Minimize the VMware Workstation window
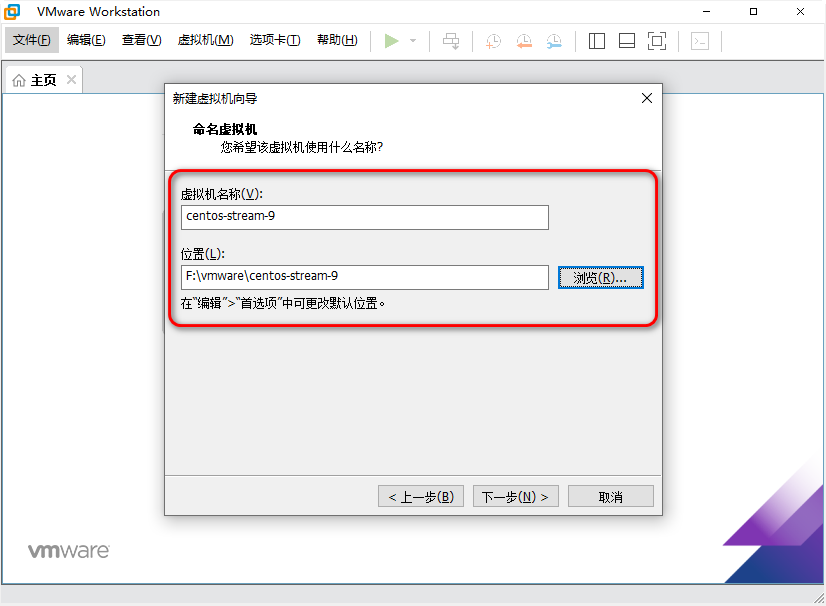Image resolution: width=826 pixels, height=606 pixels. coord(706,12)
